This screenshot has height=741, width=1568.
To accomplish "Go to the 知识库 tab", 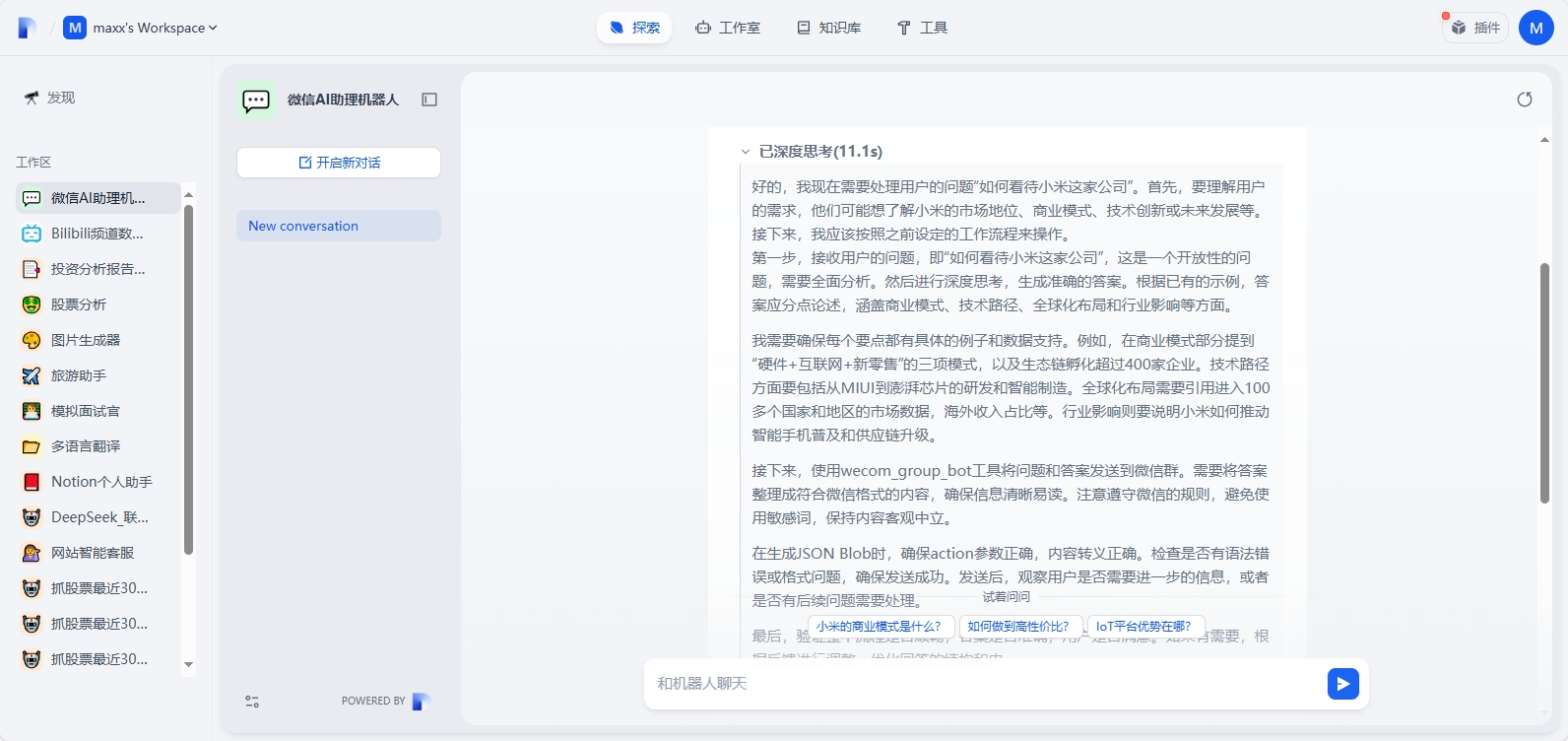I will point(829,28).
